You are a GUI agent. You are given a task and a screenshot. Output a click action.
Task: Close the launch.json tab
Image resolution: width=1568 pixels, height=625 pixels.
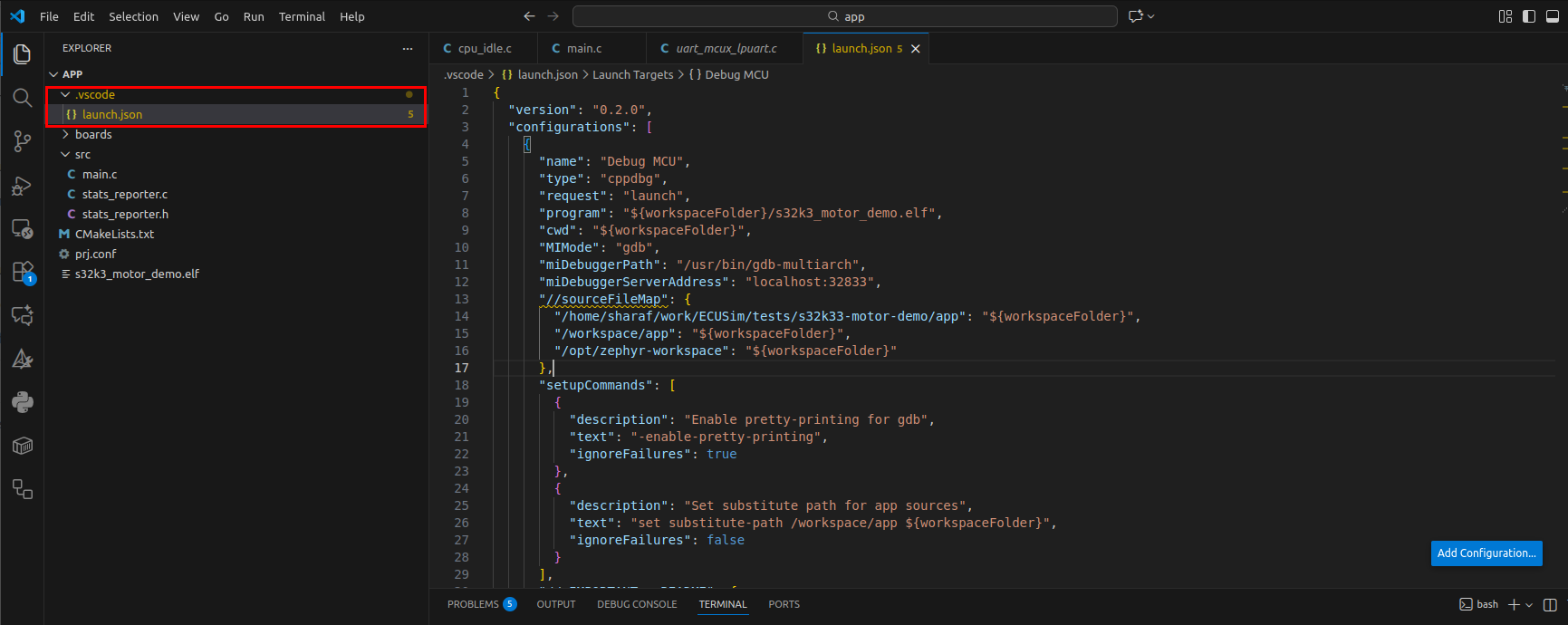pos(916,49)
